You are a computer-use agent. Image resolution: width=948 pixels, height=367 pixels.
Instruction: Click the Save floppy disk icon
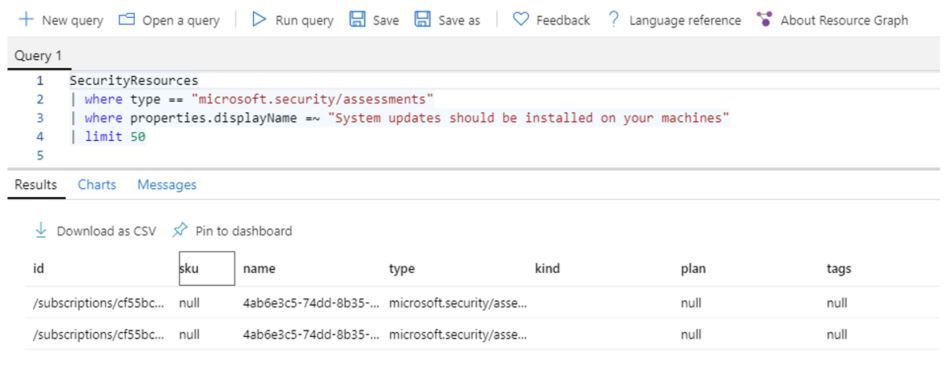tap(358, 19)
